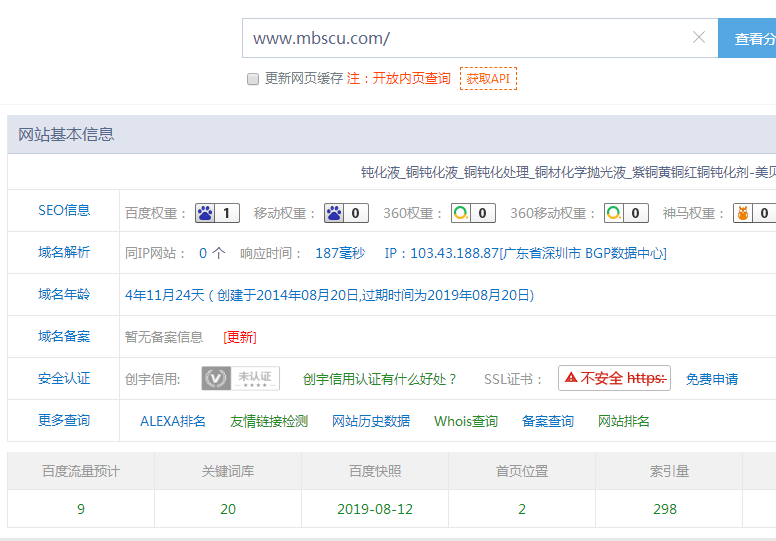Open the 网站排名 link
This screenshot has height=541, width=776.
pos(624,422)
